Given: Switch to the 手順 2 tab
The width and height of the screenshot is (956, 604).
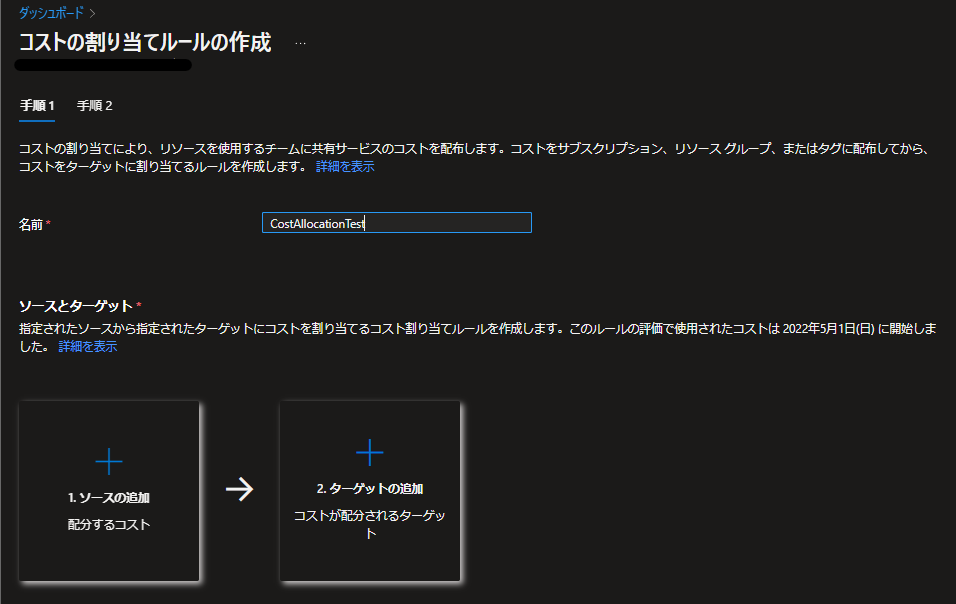Looking at the screenshot, I should pyautogui.click(x=95, y=106).
